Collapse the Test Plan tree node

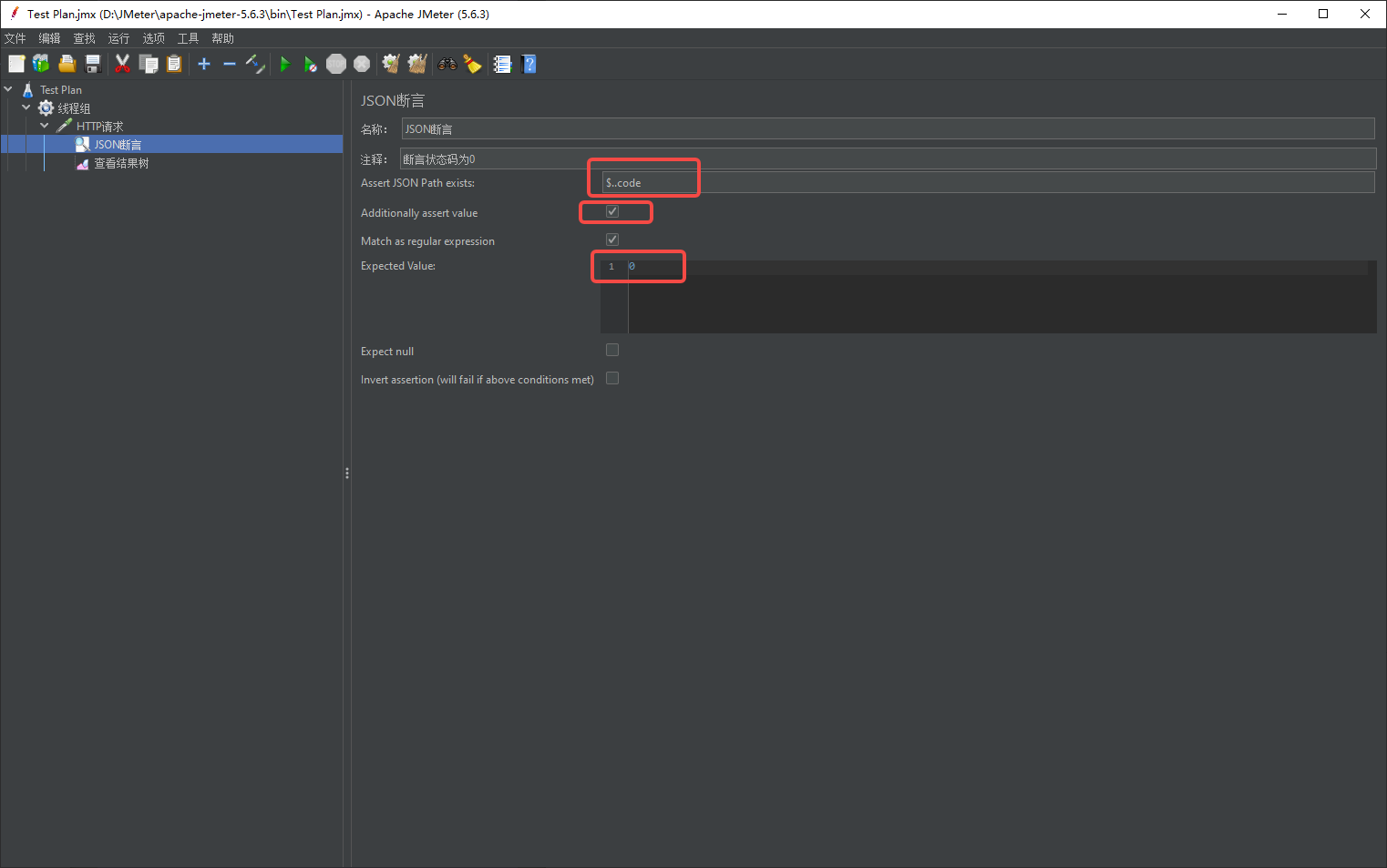click(x=8, y=89)
